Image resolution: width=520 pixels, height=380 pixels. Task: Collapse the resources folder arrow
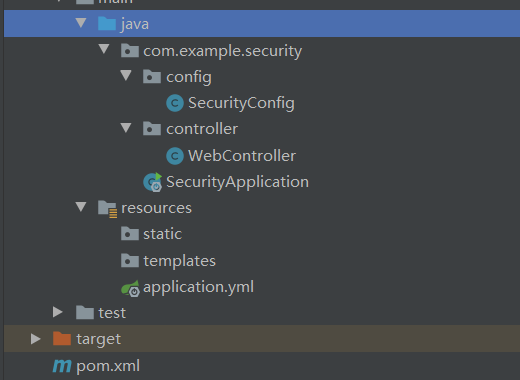[81, 207]
